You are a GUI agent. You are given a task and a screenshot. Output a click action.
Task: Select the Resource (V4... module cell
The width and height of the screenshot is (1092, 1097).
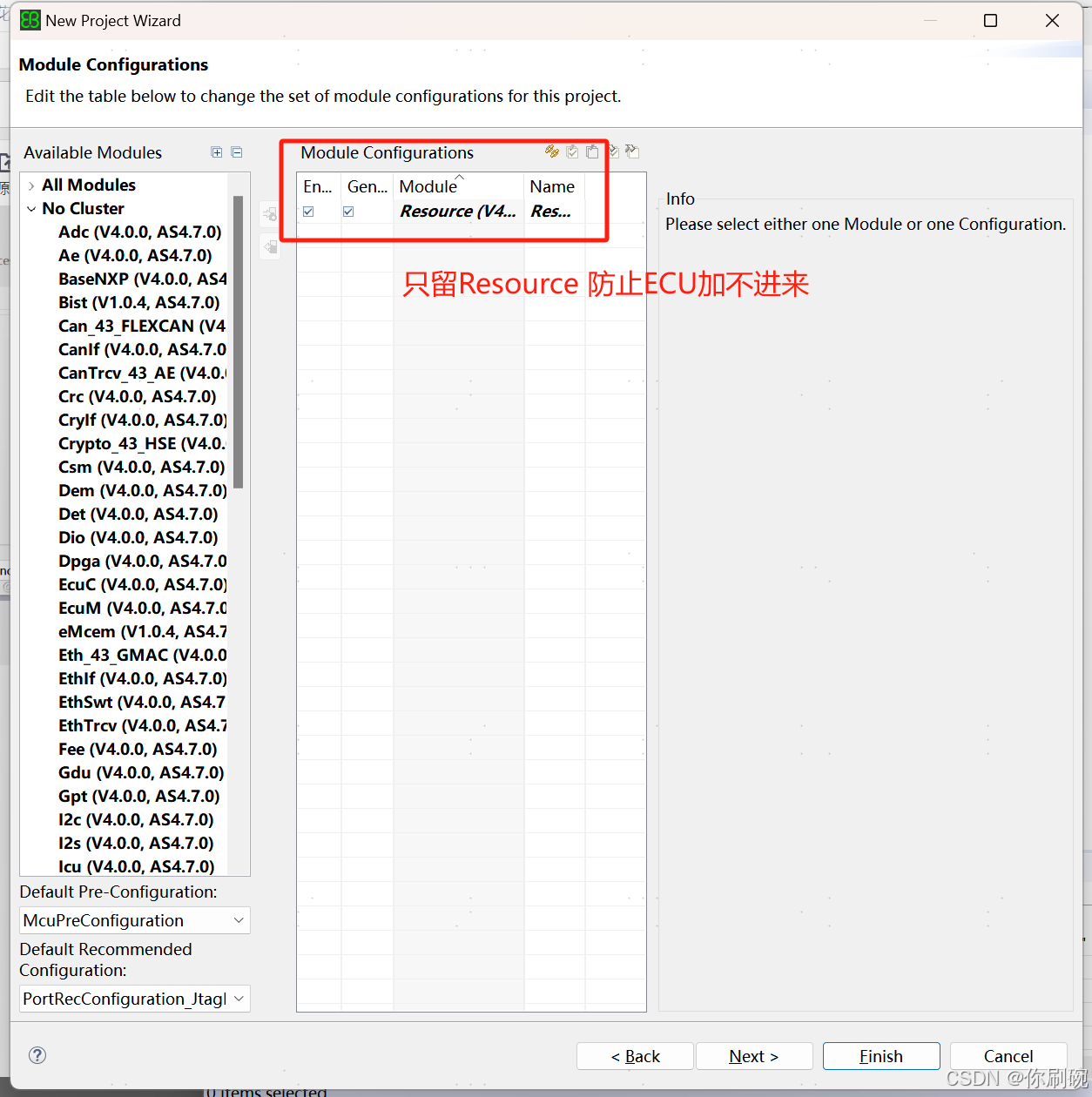(x=458, y=212)
